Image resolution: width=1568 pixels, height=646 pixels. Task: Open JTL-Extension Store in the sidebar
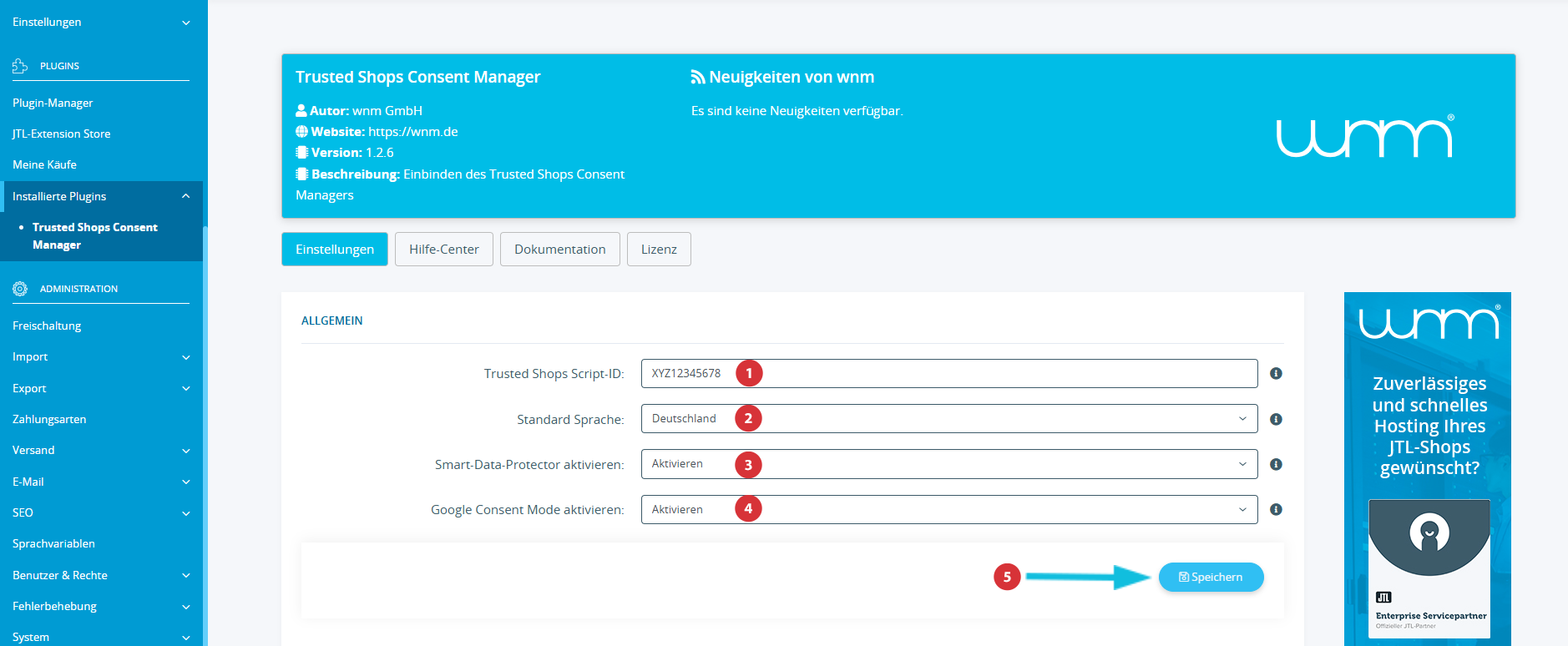pos(61,134)
